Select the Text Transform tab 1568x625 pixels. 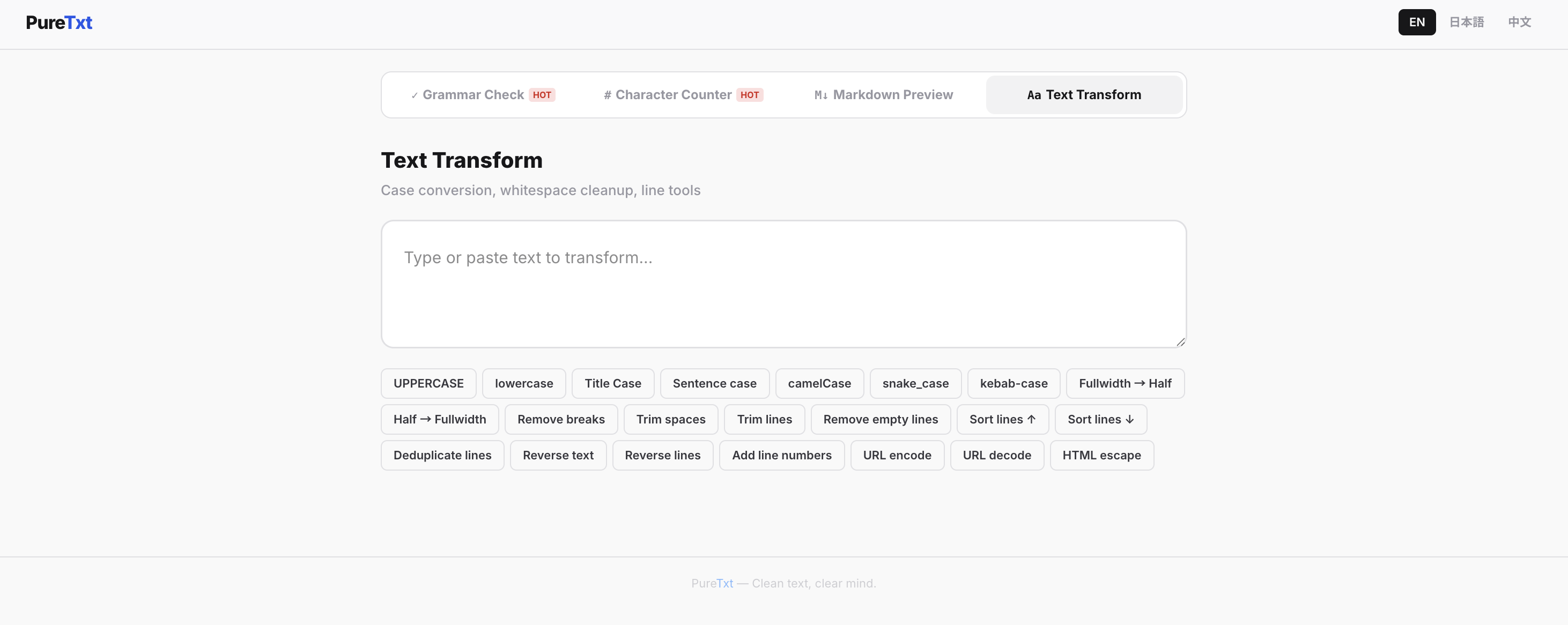click(x=1083, y=95)
